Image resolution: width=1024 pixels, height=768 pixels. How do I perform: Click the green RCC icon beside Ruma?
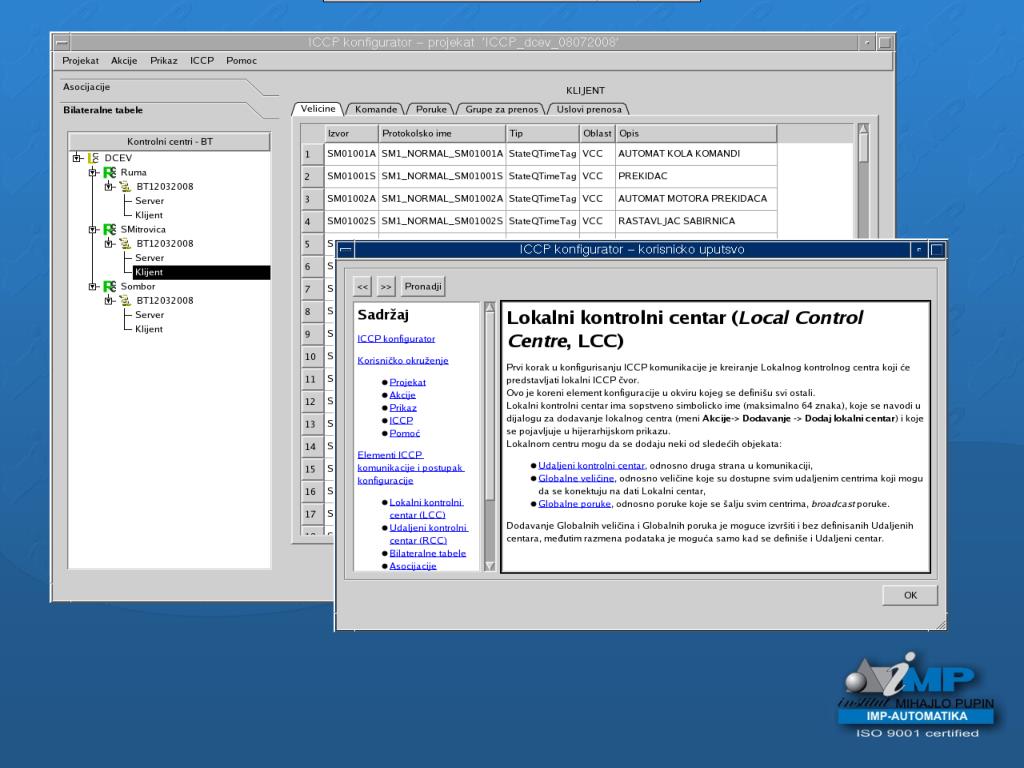(x=109, y=172)
